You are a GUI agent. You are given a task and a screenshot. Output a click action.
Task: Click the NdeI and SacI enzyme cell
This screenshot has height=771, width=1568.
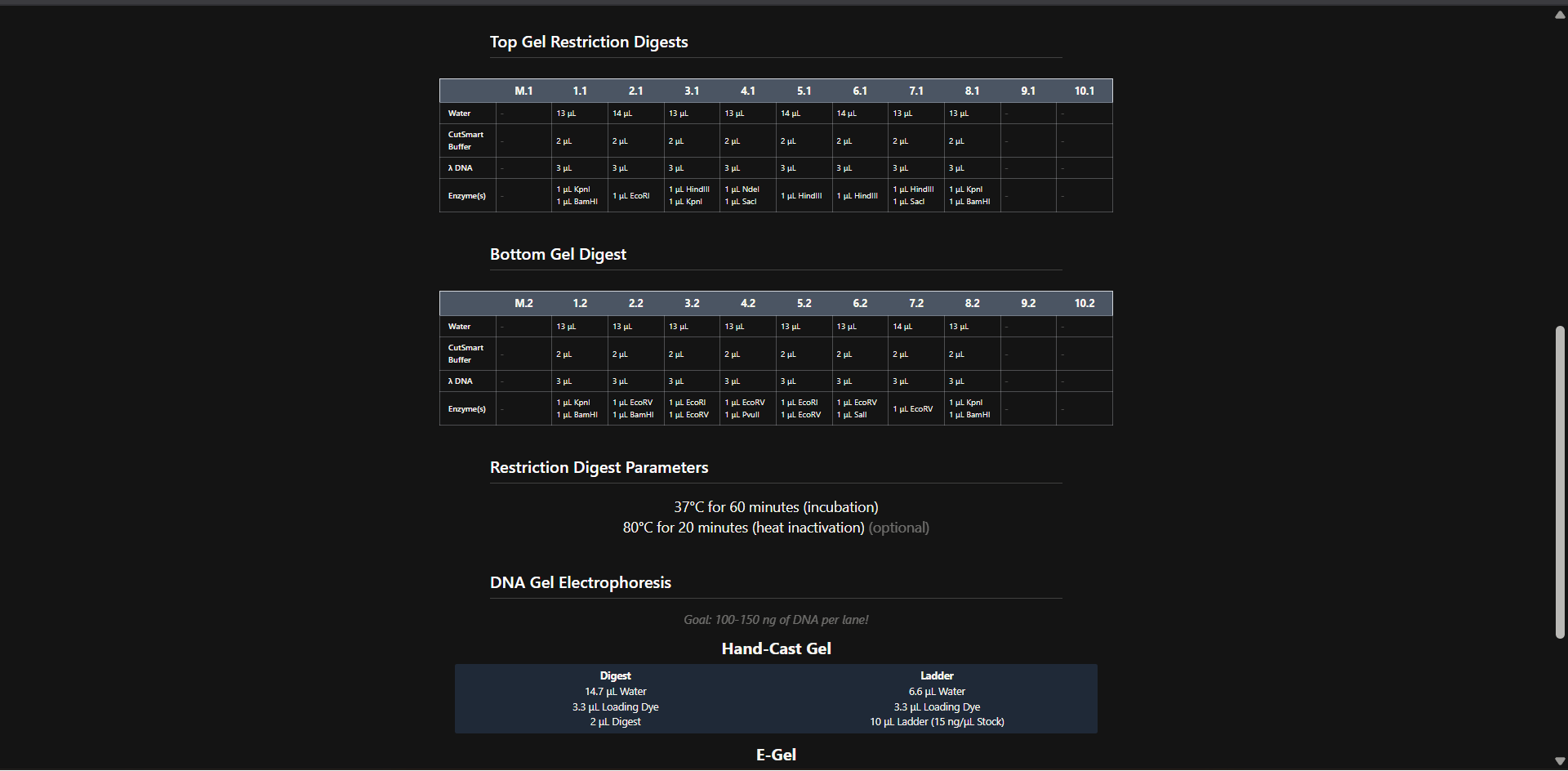(x=747, y=195)
